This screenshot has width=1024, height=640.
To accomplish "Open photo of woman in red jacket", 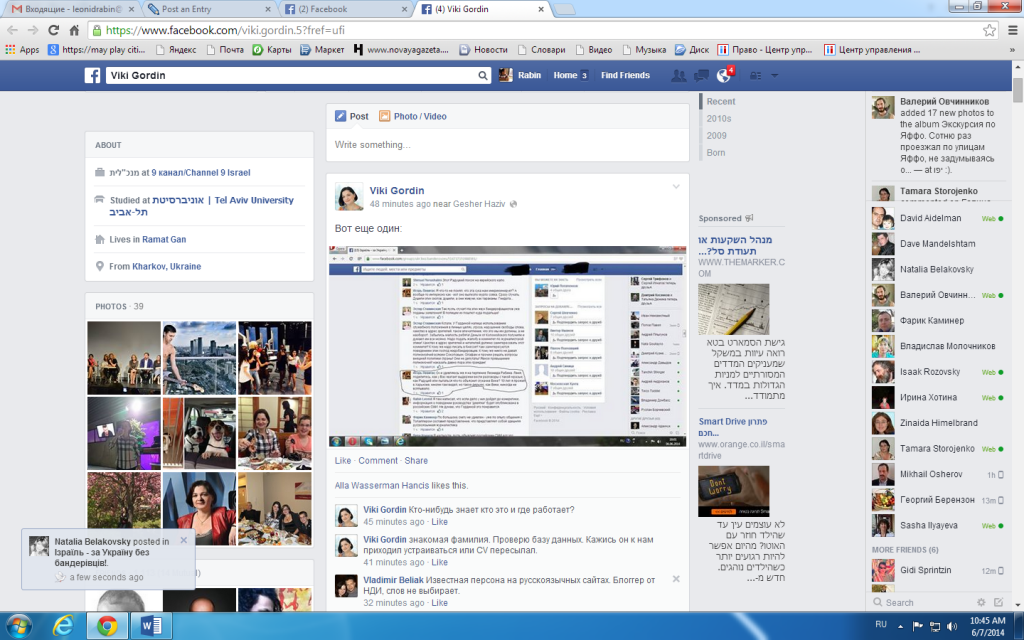I will [199, 509].
